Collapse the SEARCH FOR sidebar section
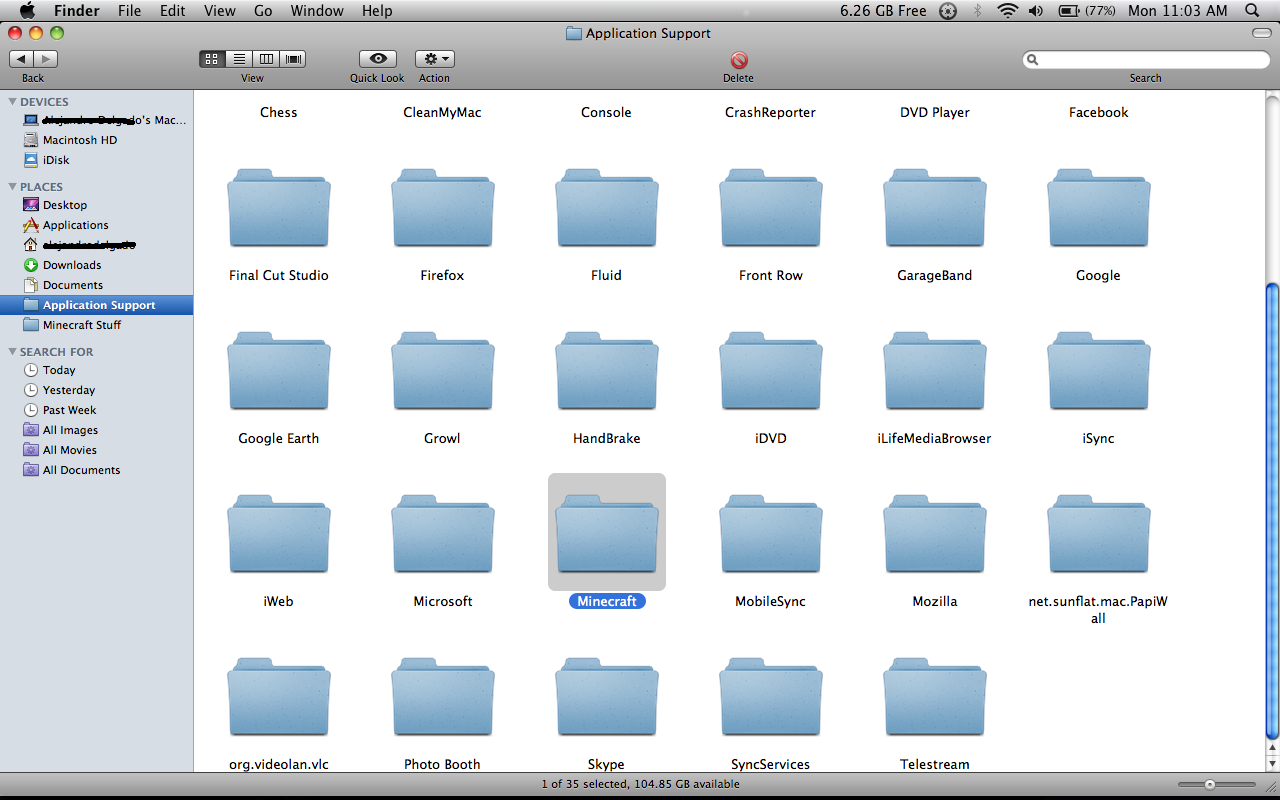This screenshot has height=800, width=1280. point(12,352)
